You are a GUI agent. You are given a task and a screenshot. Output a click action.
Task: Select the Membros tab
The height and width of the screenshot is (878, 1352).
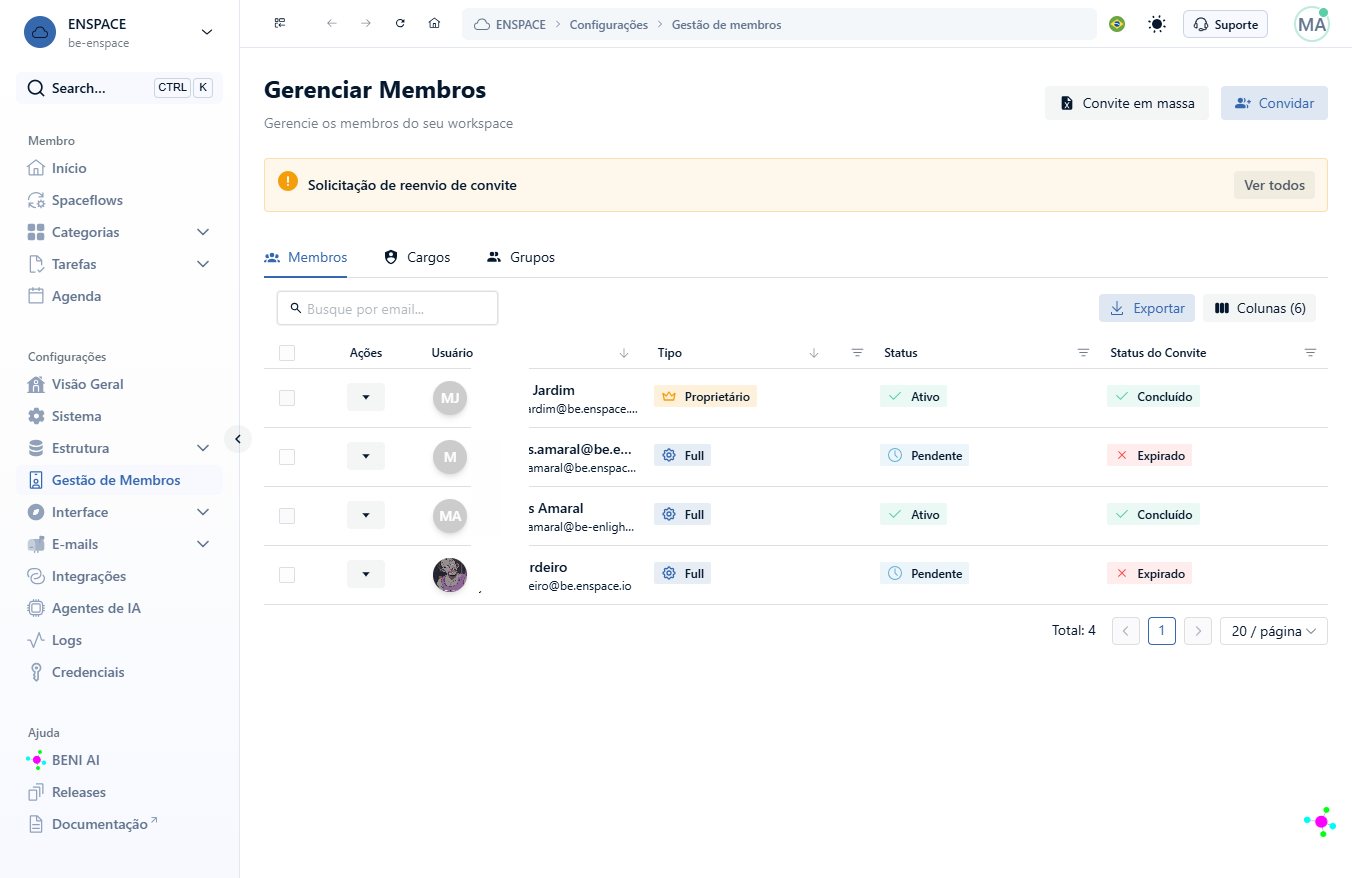306,257
